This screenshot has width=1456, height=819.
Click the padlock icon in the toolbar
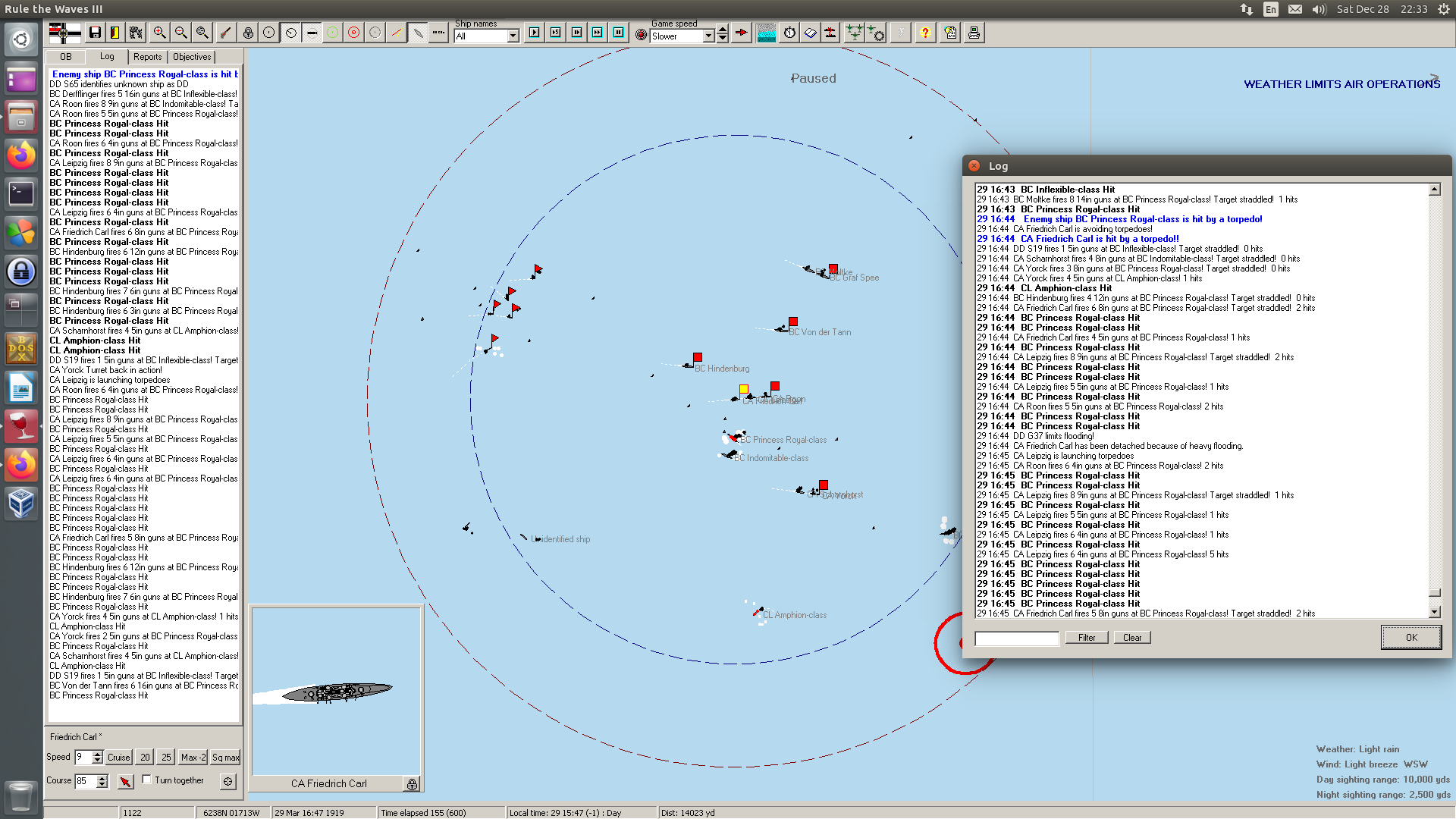pyautogui.click(x=248, y=33)
